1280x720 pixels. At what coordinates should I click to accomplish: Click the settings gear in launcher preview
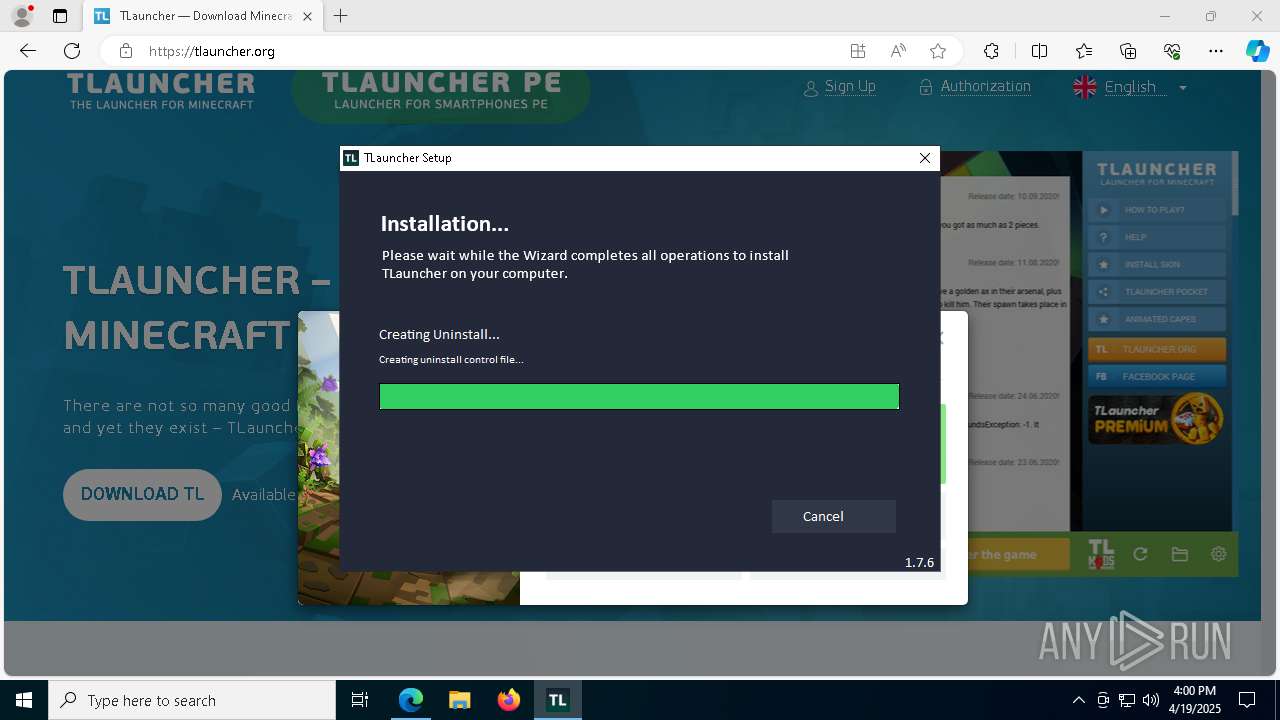[1218, 554]
